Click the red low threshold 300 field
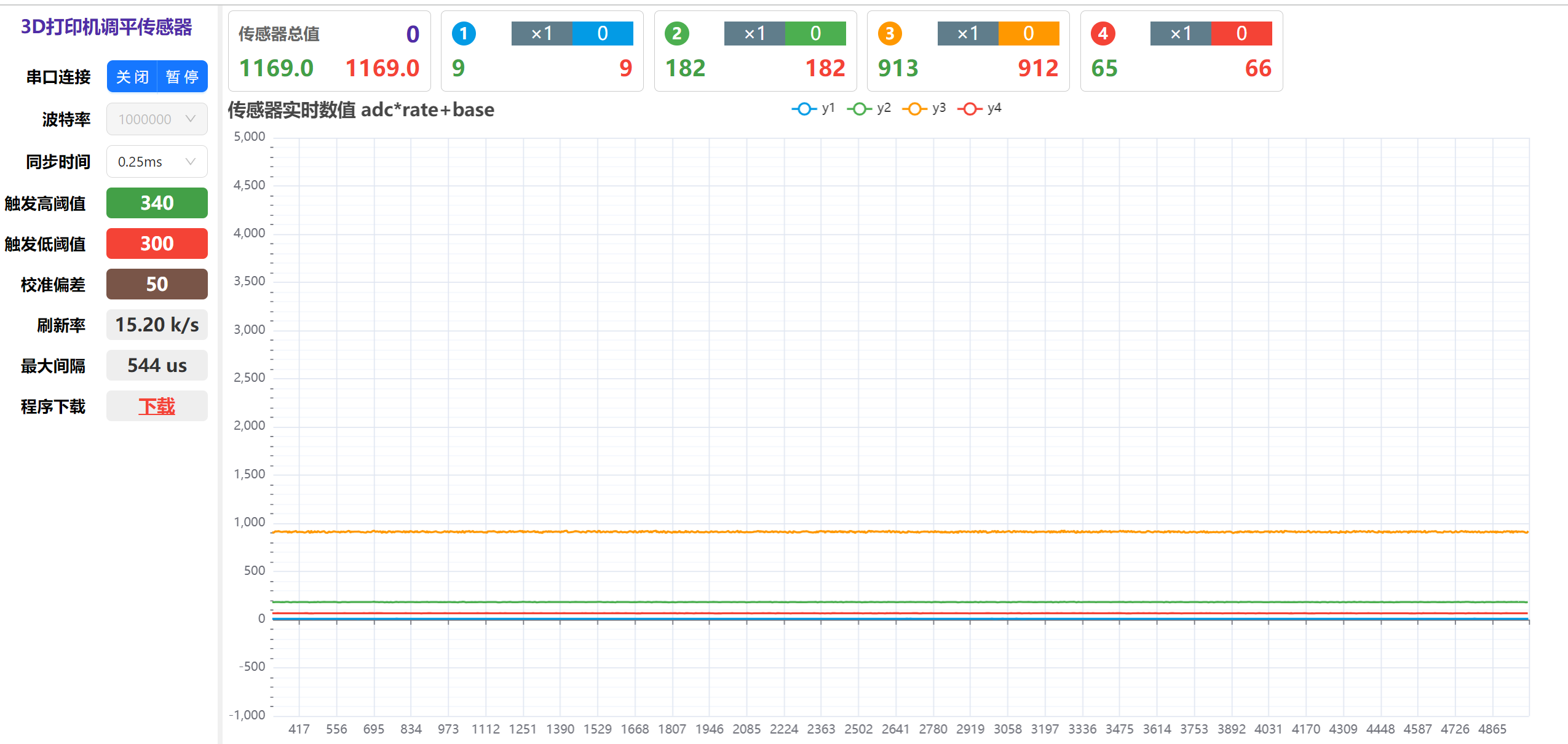 pos(157,243)
